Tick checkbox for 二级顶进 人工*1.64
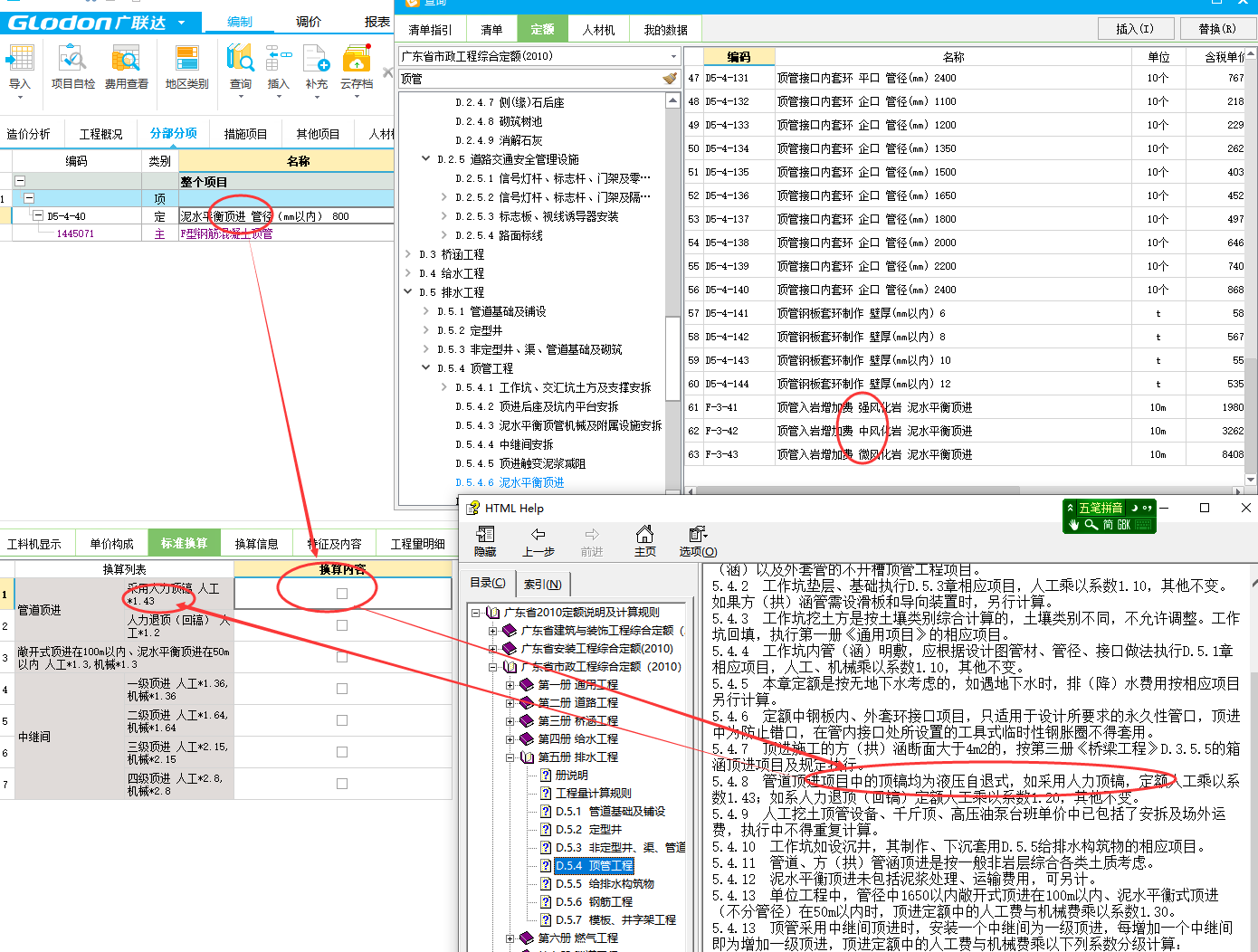This screenshot has height=952, width=1258. click(x=342, y=720)
